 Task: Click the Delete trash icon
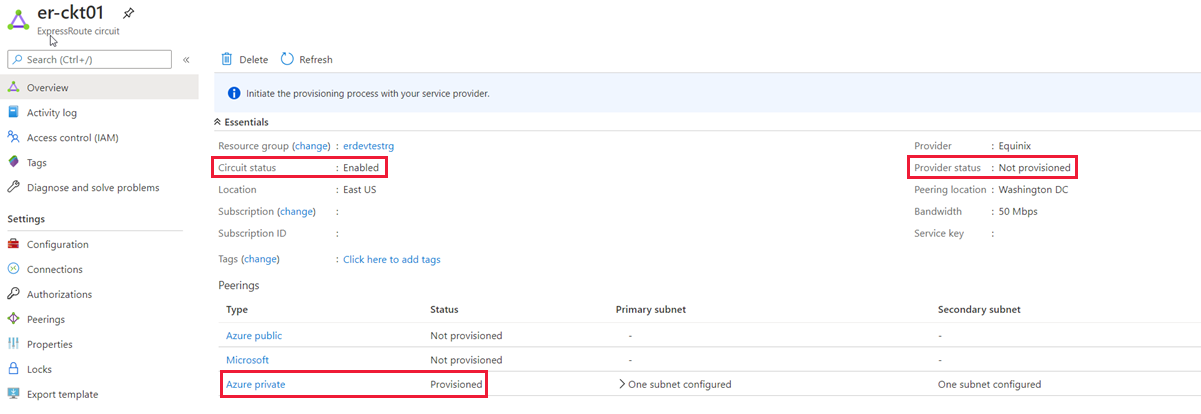(227, 60)
